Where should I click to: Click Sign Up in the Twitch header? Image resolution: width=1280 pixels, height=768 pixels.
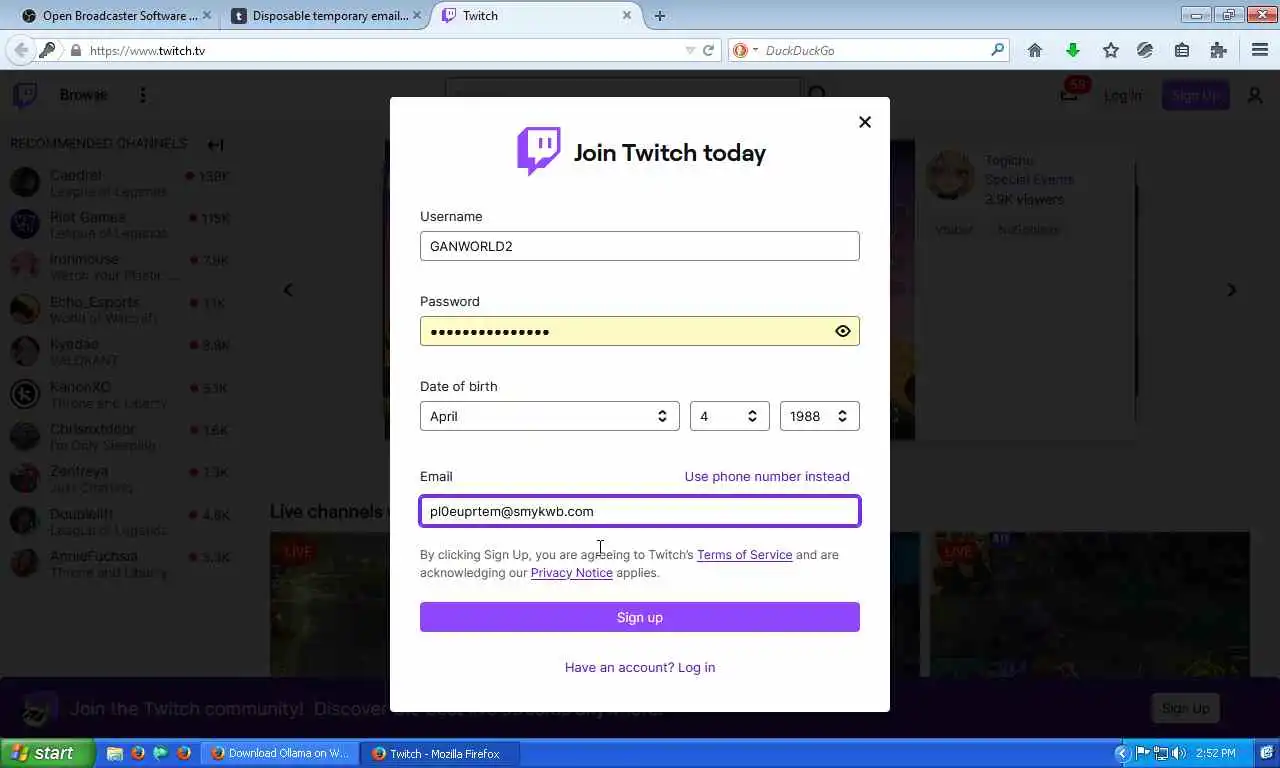coord(1195,96)
